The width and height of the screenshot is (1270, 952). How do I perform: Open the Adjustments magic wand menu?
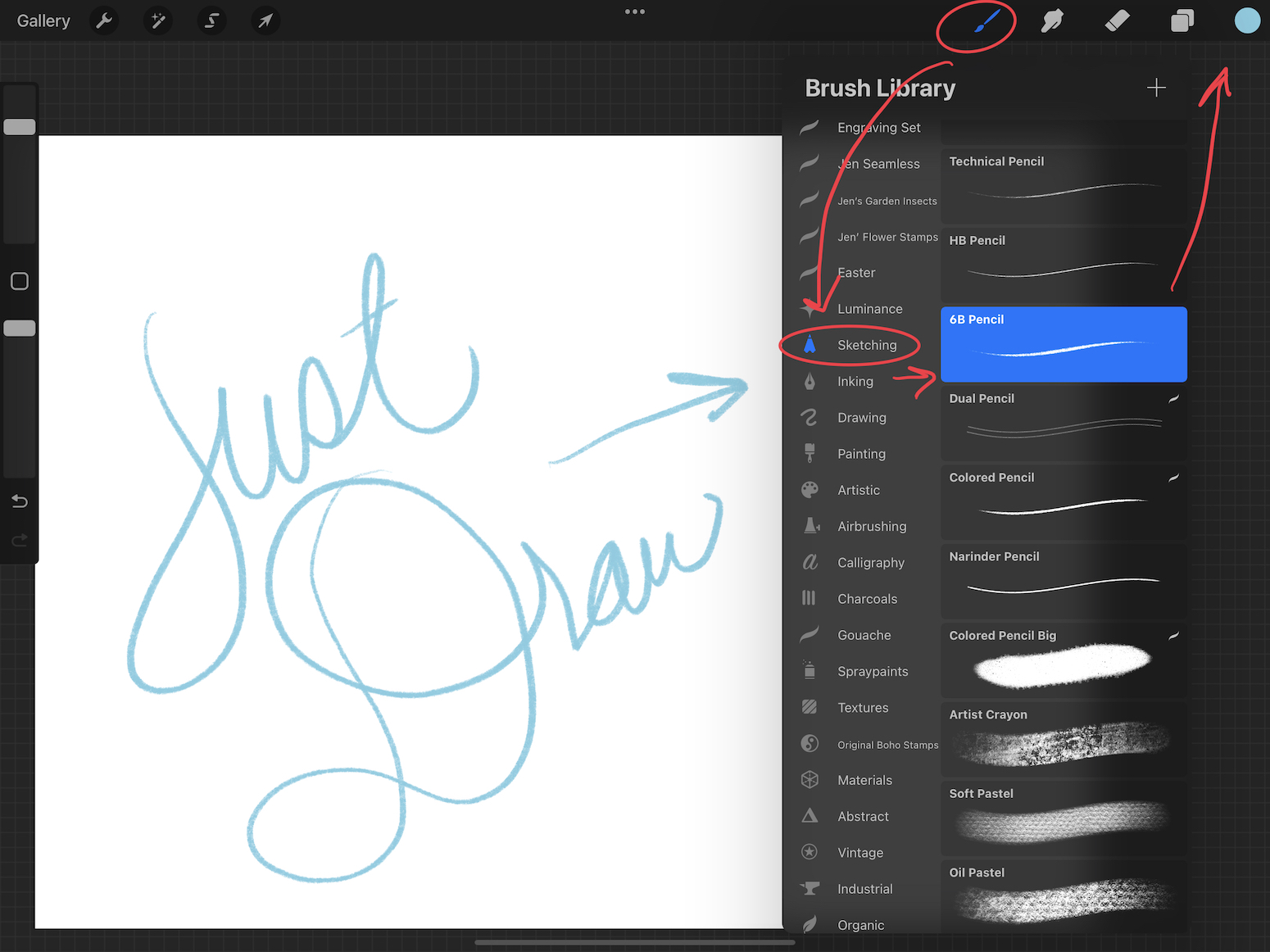pos(157,20)
